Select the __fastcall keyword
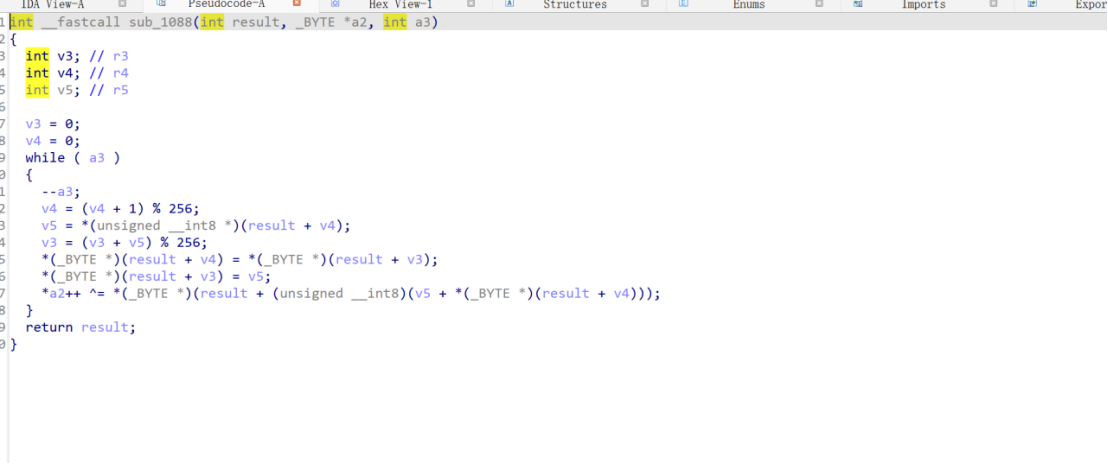This screenshot has height=464, width=1108. (x=81, y=22)
